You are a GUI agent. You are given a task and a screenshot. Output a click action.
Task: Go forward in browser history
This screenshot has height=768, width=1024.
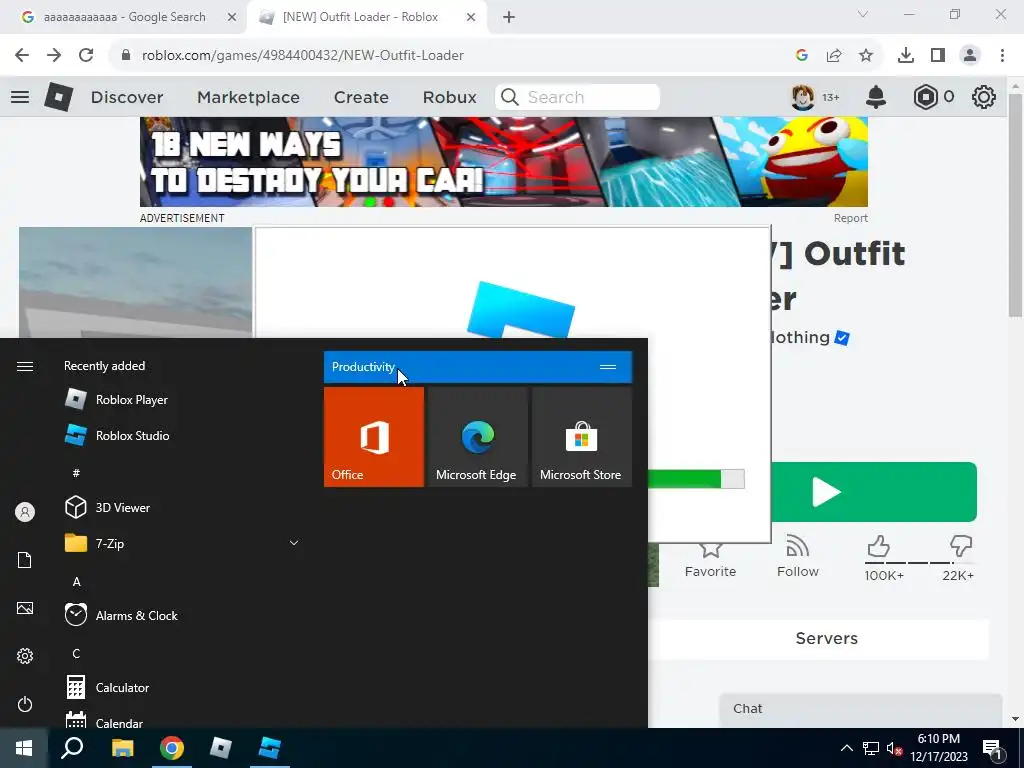click(54, 56)
